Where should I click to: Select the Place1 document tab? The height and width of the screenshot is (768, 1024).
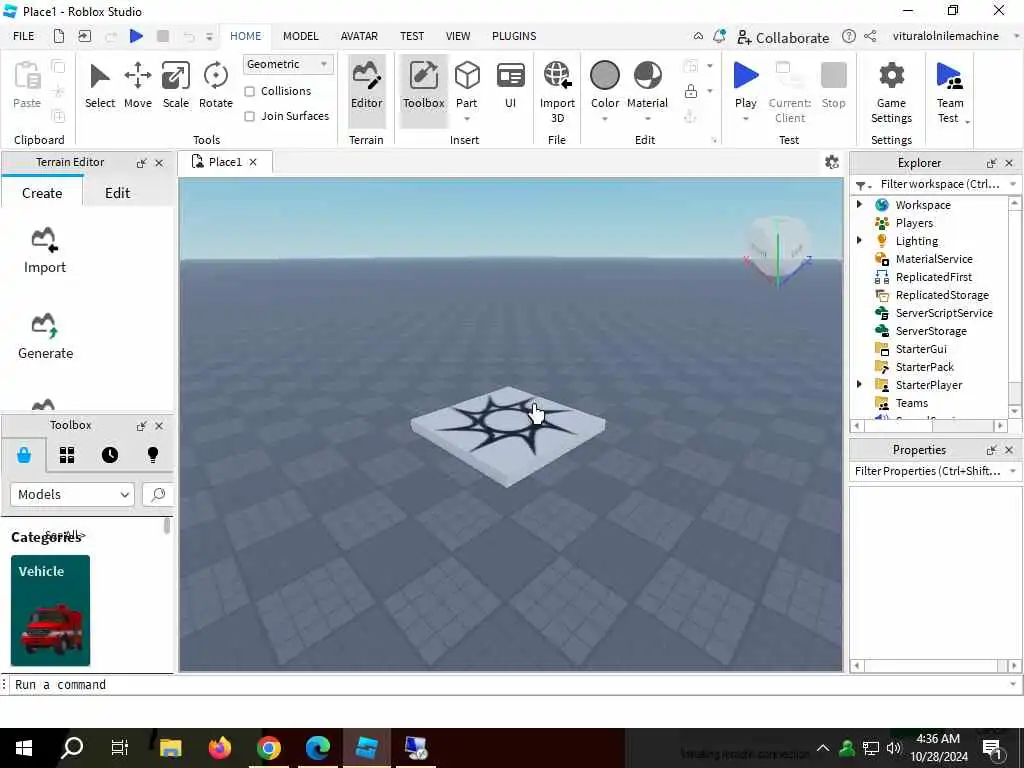tap(225, 162)
